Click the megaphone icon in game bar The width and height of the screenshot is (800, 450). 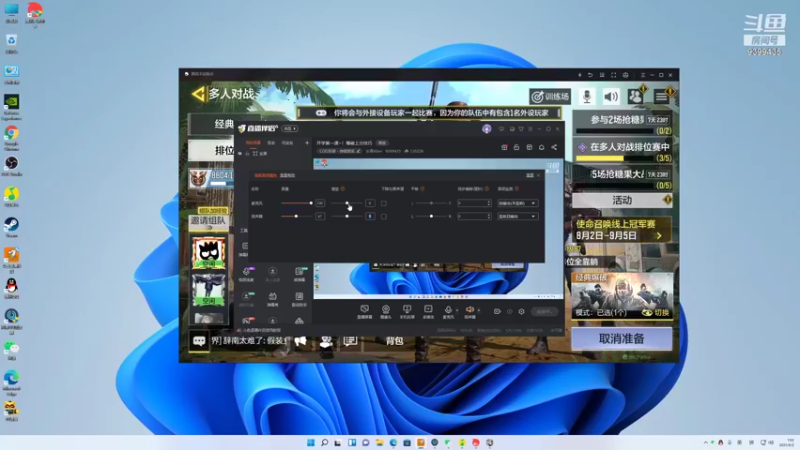(301, 341)
